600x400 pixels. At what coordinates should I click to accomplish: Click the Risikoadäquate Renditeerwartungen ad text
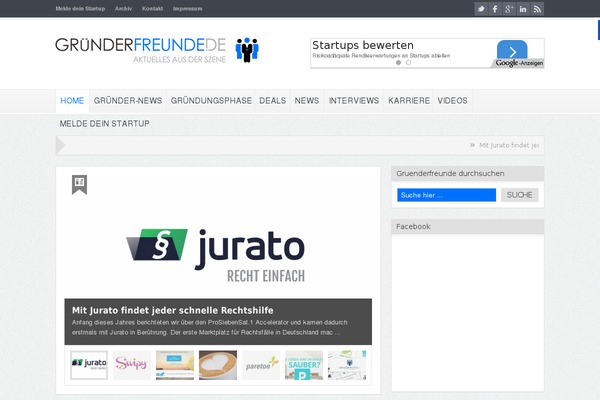coord(381,56)
